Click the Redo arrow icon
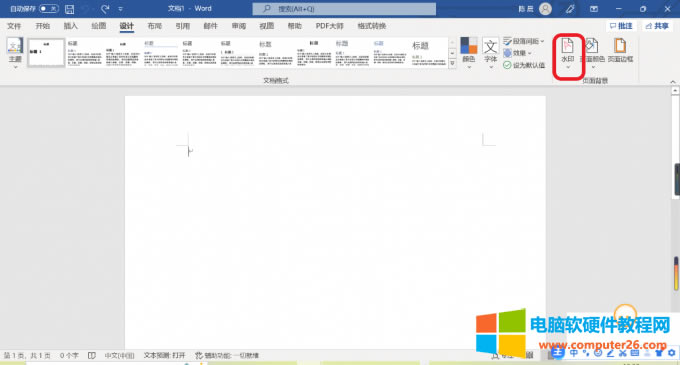The height and width of the screenshot is (365, 680). pyautogui.click(x=105, y=9)
